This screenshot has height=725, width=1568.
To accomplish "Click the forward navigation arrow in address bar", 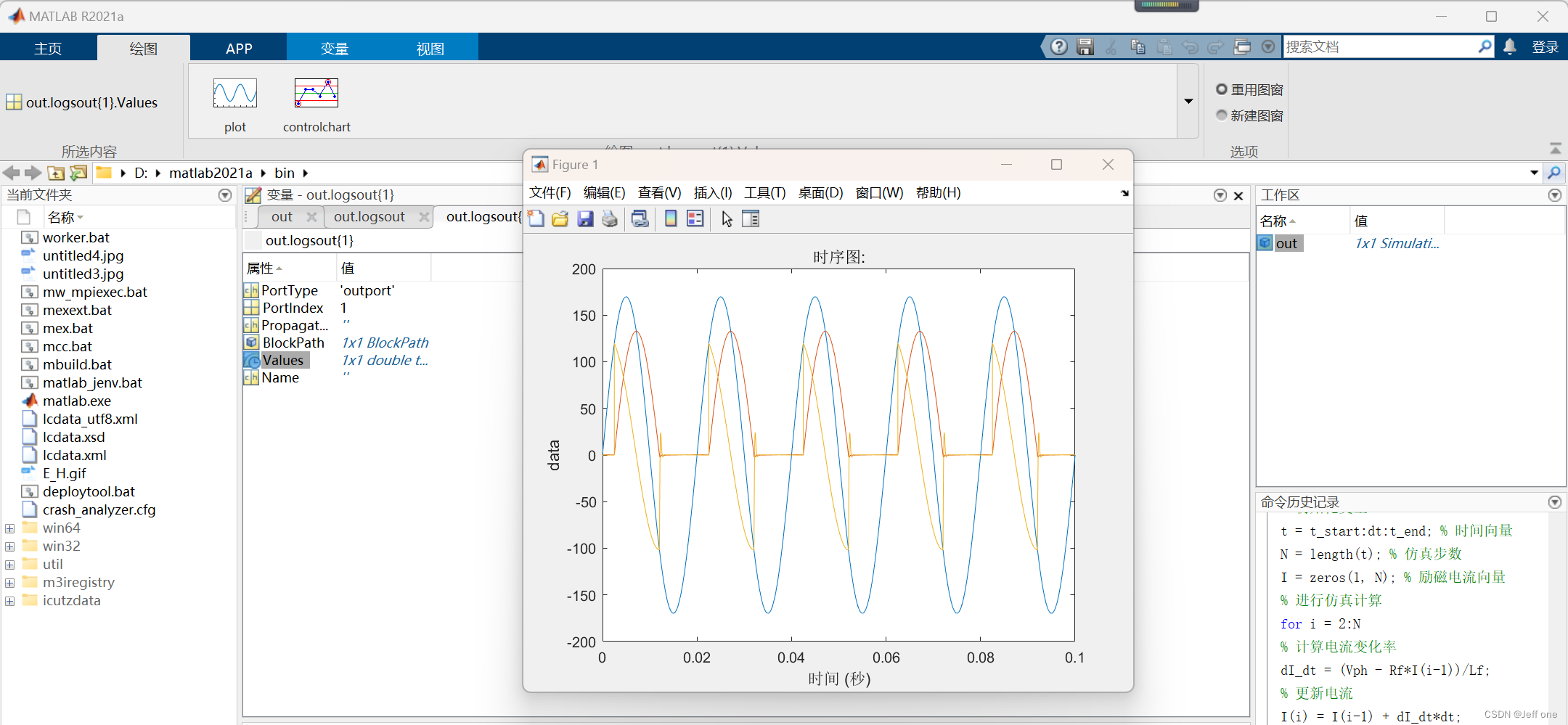I will (33, 173).
